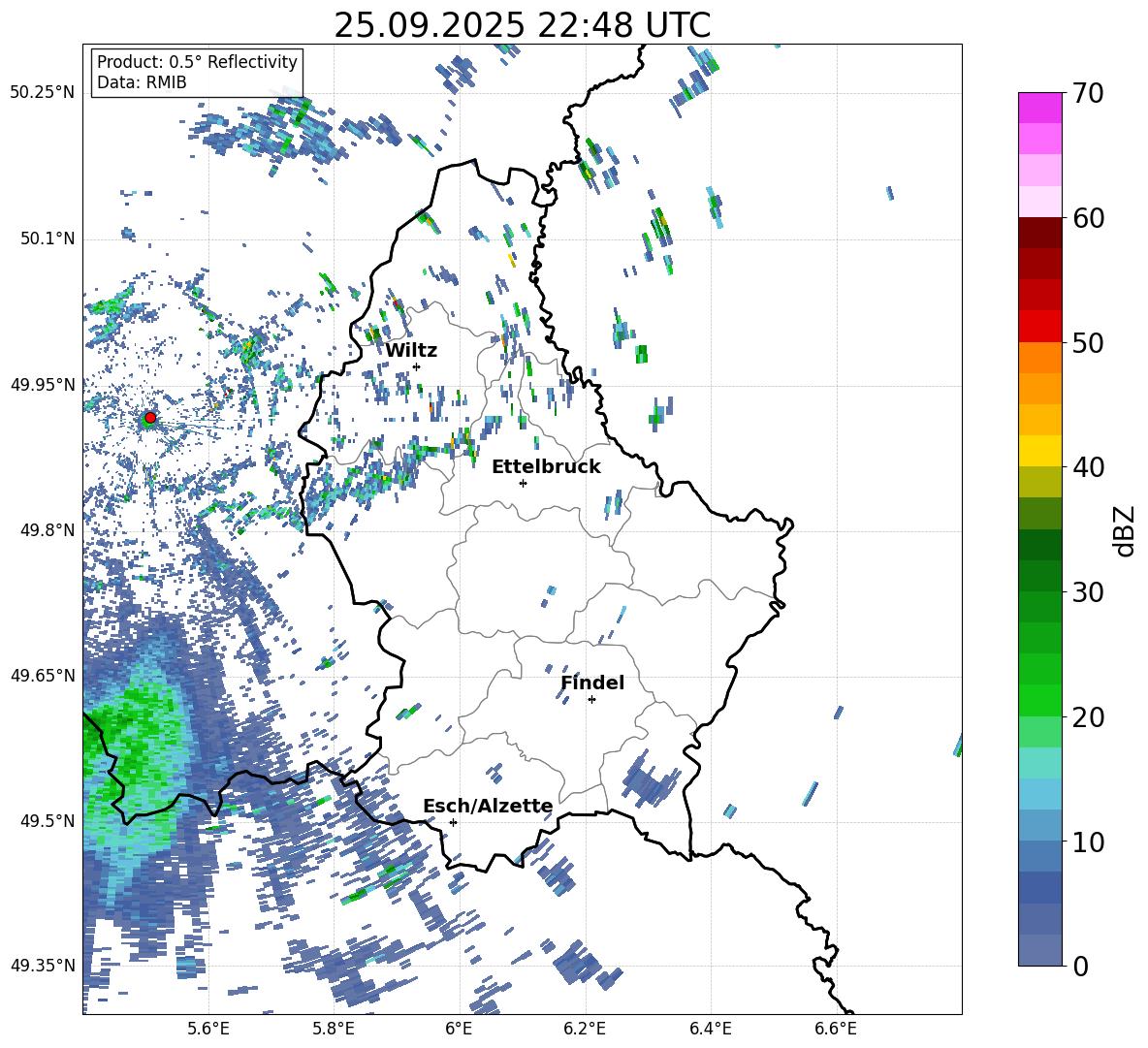Click the 40 dBZ colorbar label
The width and height of the screenshot is (1148, 1048).
[1088, 467]
